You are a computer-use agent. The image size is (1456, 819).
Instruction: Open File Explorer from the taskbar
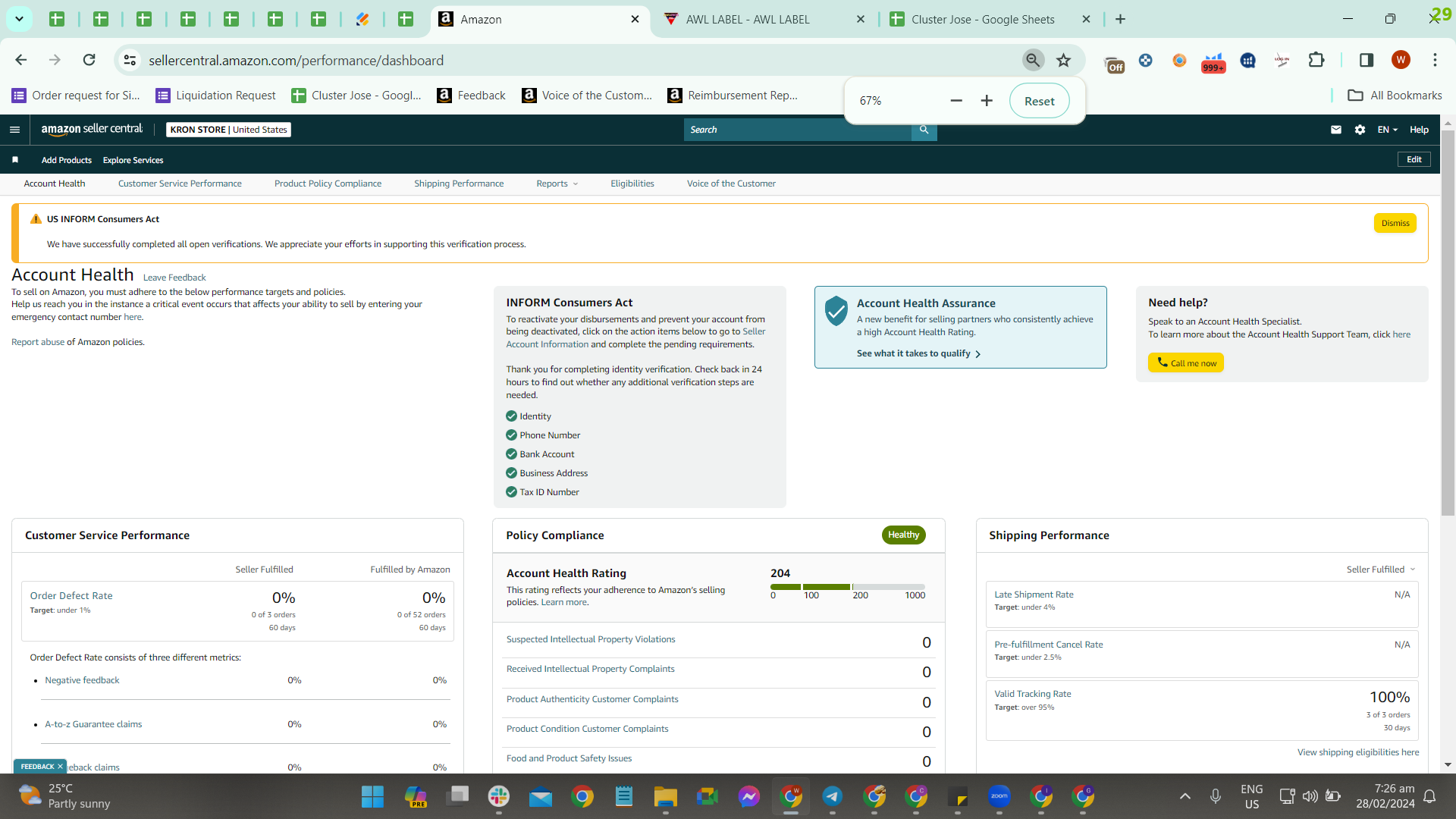pos(665,796)
